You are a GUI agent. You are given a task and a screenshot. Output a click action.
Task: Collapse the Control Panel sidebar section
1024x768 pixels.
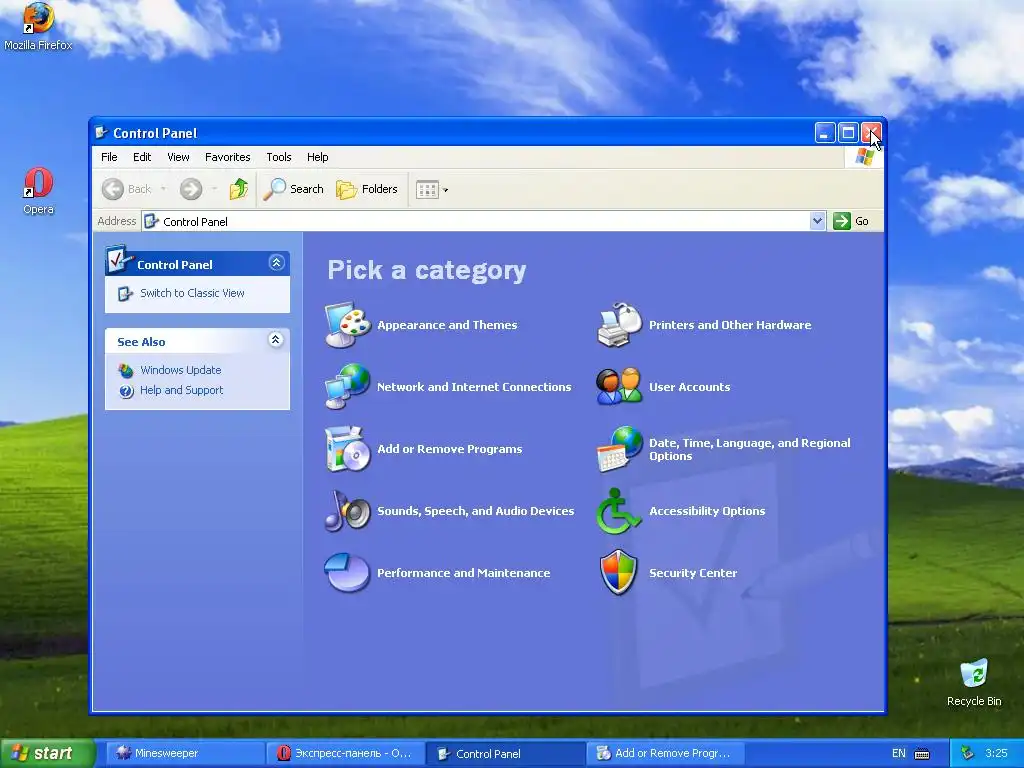click(276, 263)
